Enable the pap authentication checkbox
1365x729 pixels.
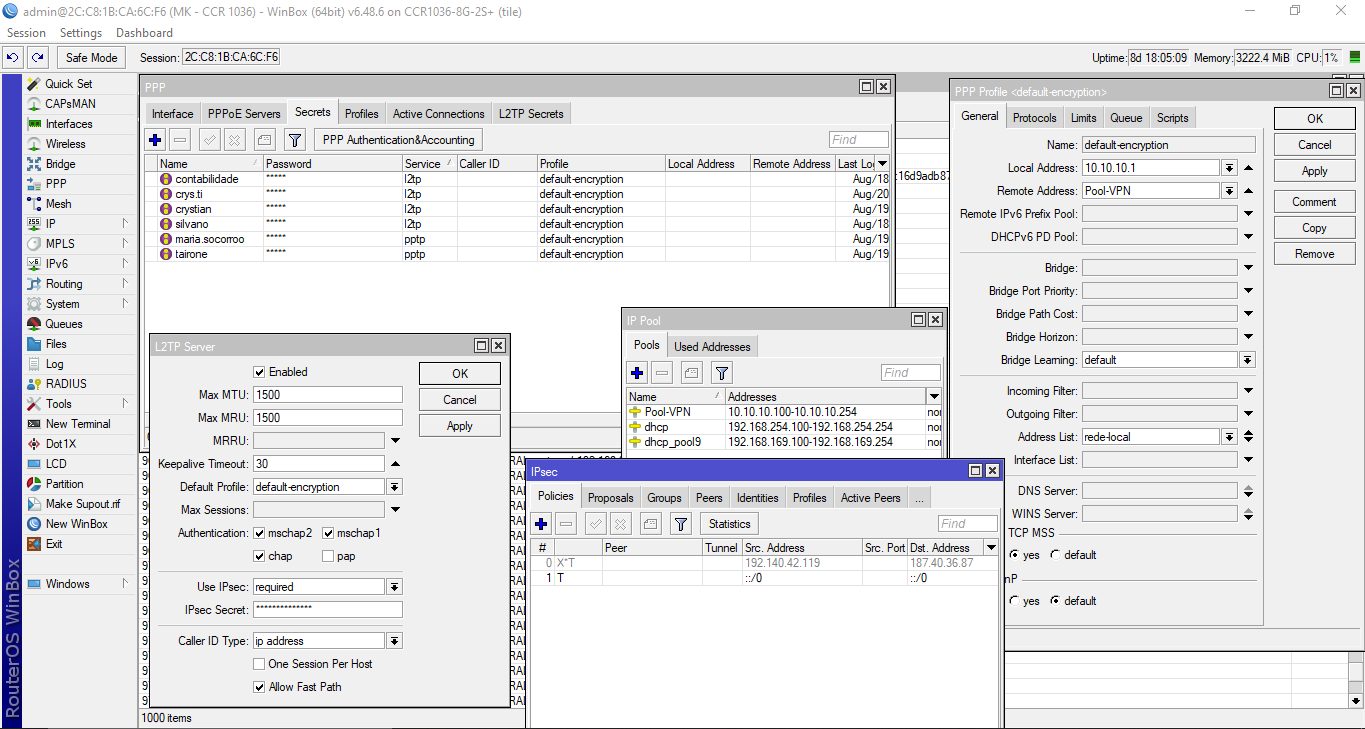coord(328,556)
